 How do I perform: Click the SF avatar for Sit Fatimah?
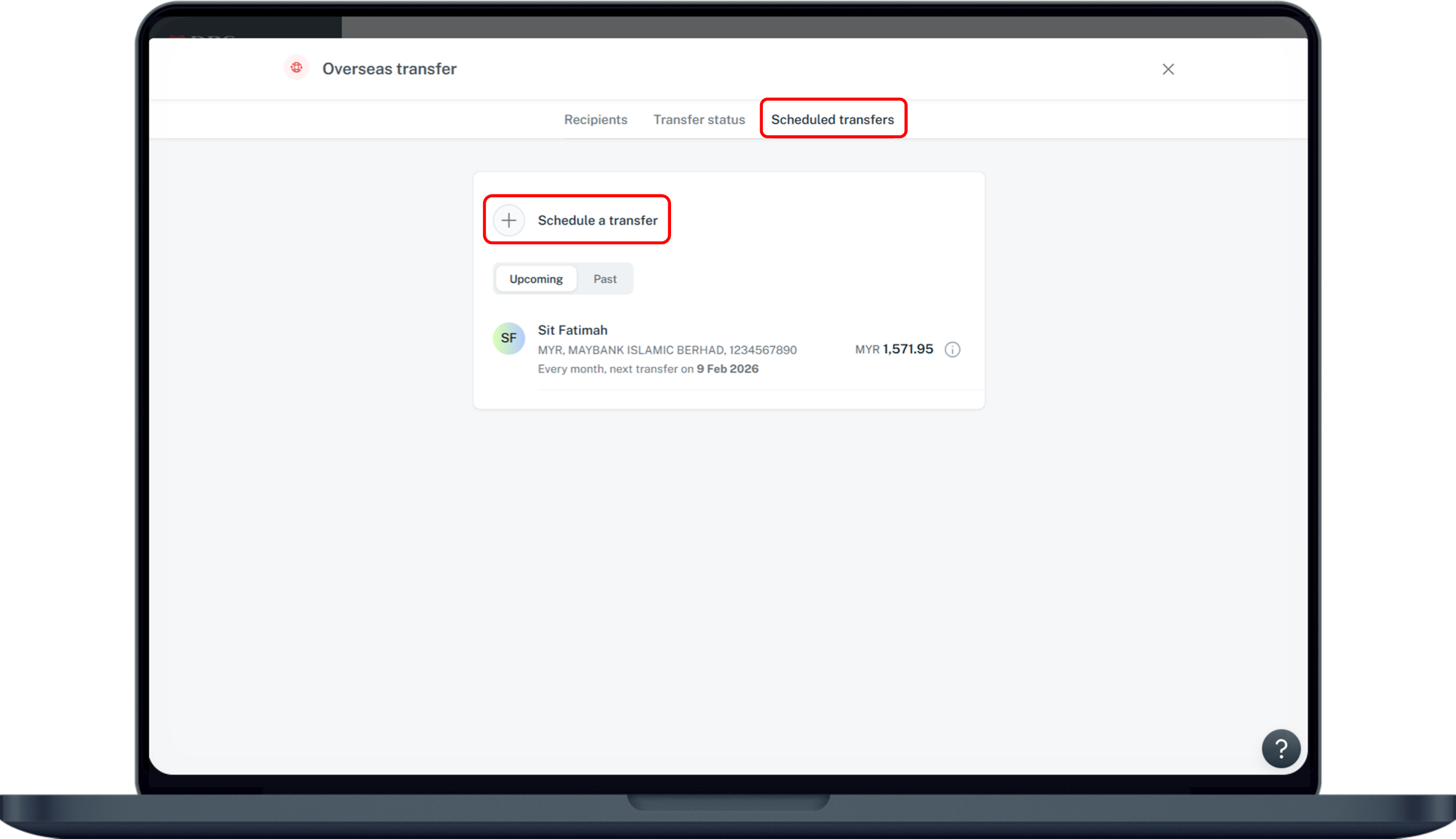pyautogui.click(x=508, y=338)
